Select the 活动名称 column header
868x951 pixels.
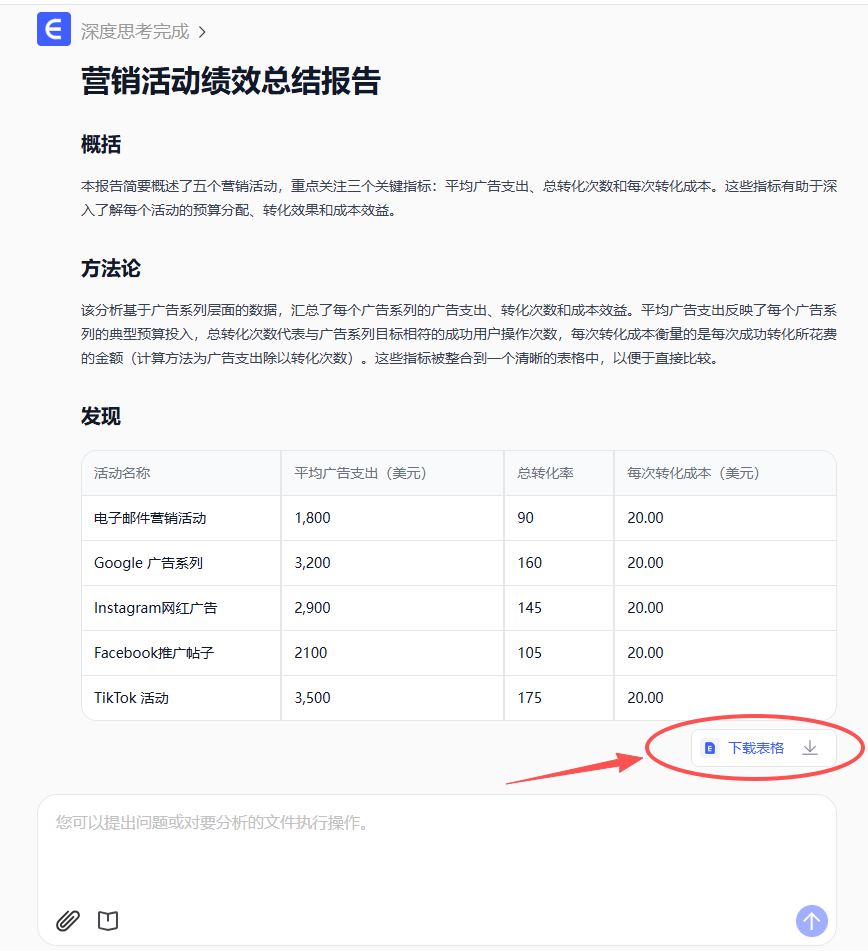[x=122, y=473]
